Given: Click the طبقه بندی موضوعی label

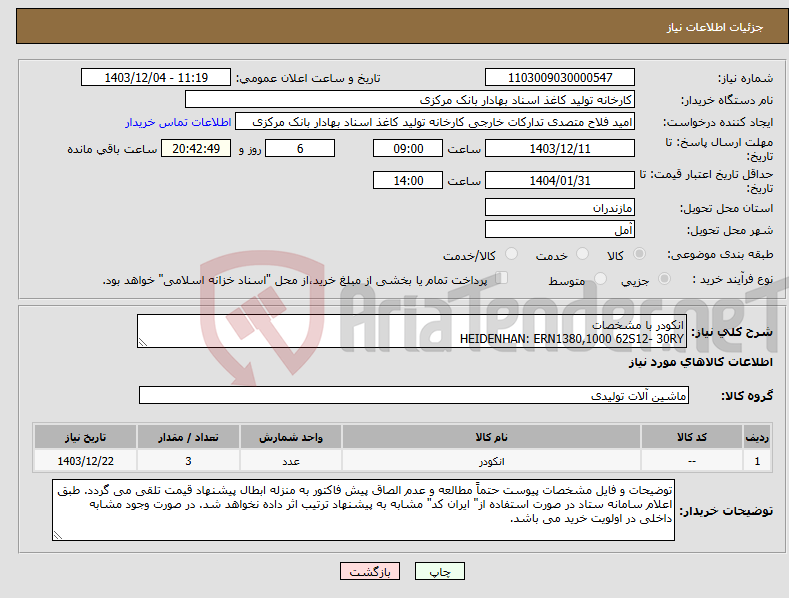Looking at the screenshot, I should pos(720,254).
